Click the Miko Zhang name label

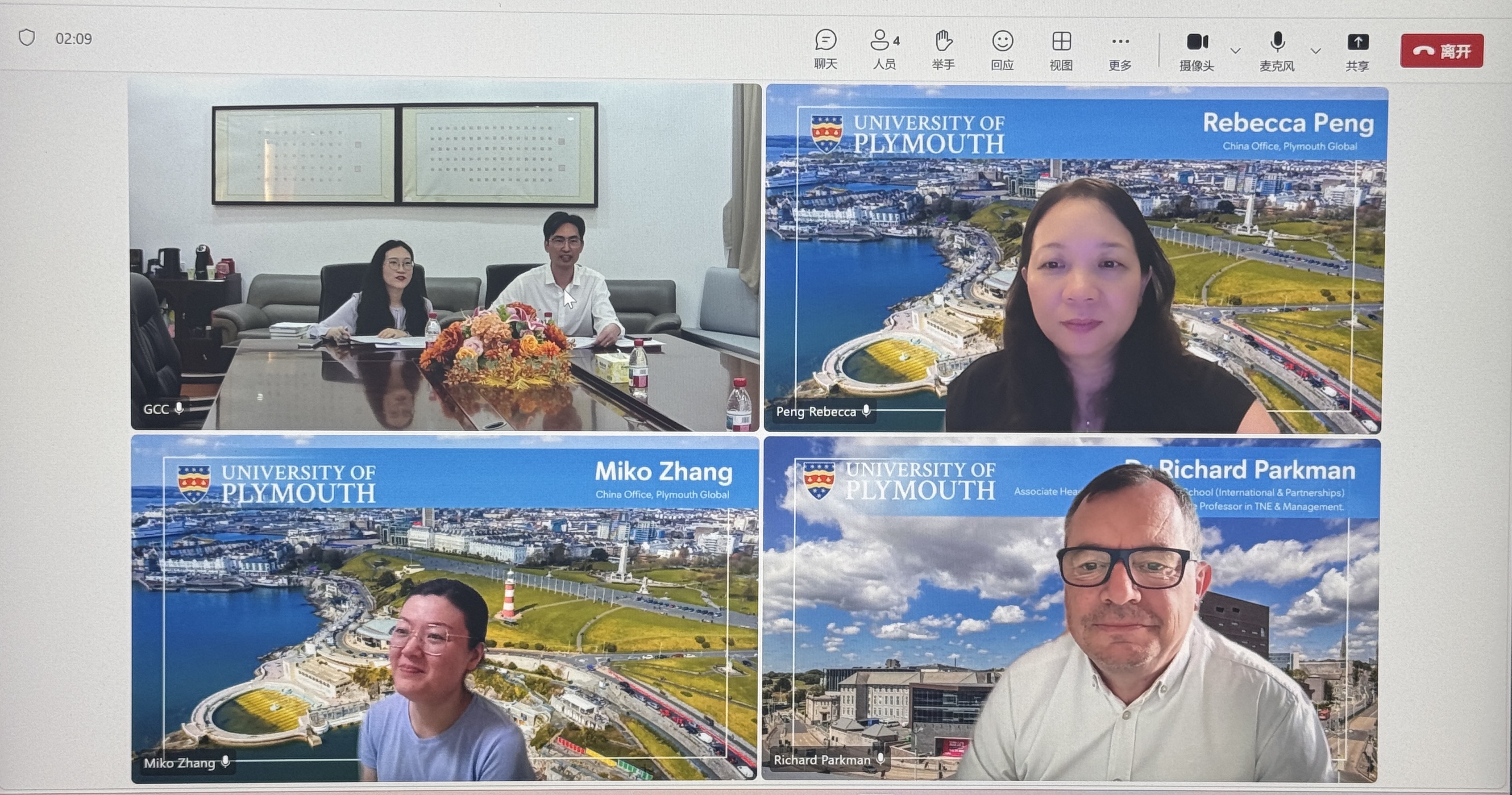click(179, 763)
